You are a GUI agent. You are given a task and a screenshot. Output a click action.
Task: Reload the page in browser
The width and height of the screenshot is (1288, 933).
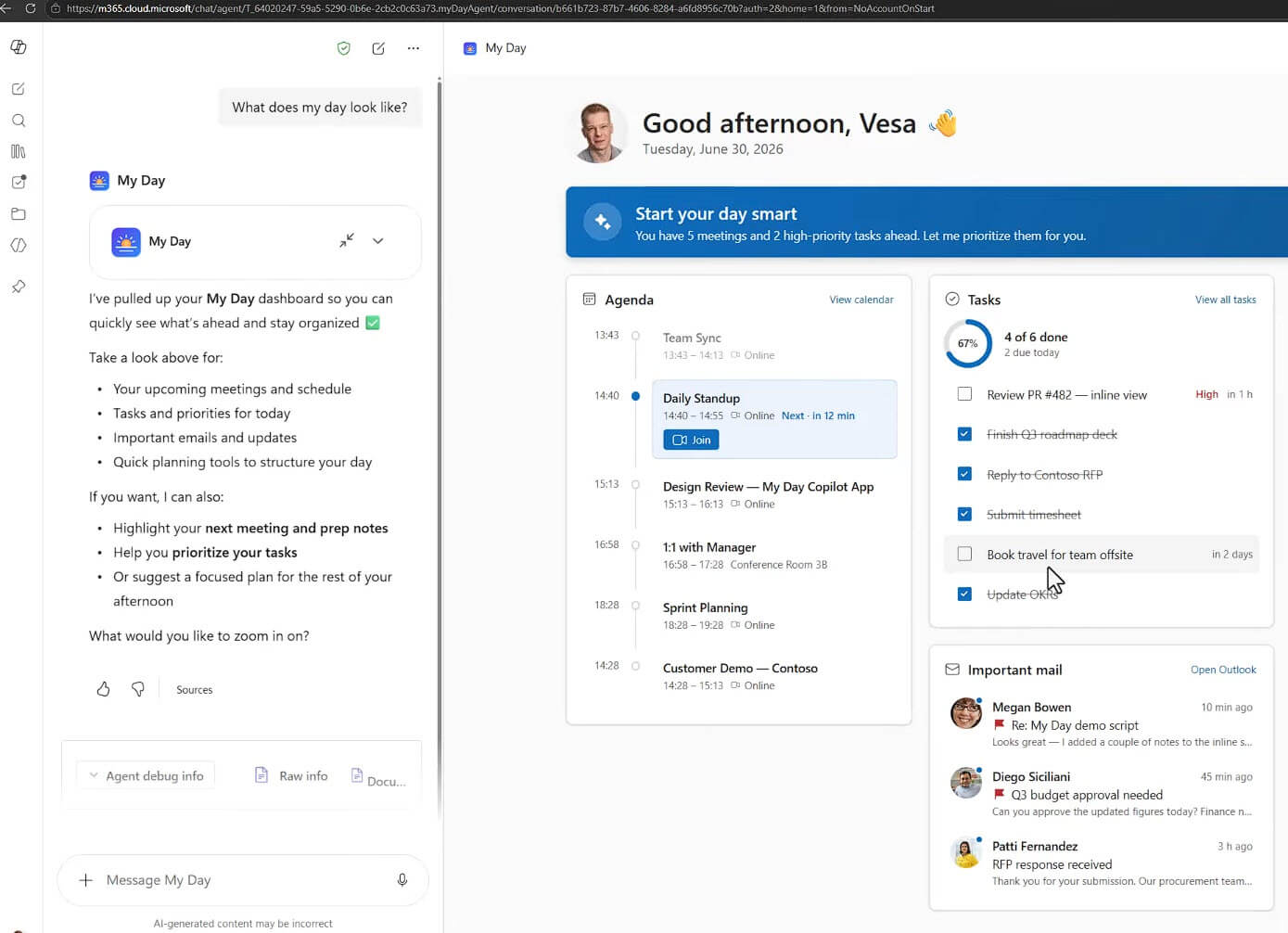(x=30, y=8)
